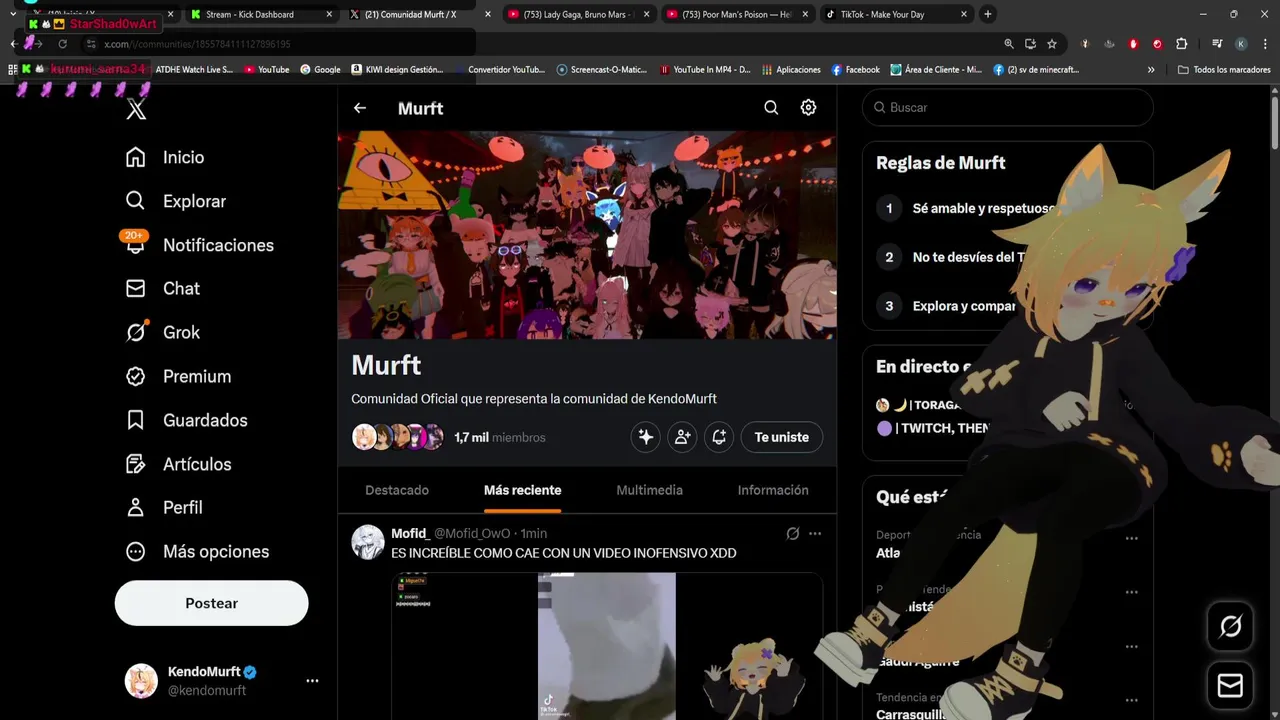Viewport: 1280px width, 720px height.
Task: Select the Más reciente tab
Action: pos(522,490)
